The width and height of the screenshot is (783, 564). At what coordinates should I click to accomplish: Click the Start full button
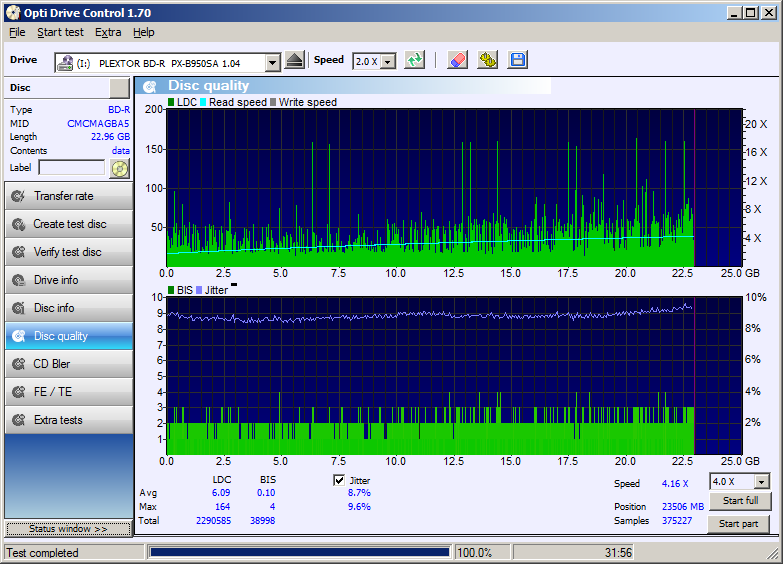(x=740, y=501)
